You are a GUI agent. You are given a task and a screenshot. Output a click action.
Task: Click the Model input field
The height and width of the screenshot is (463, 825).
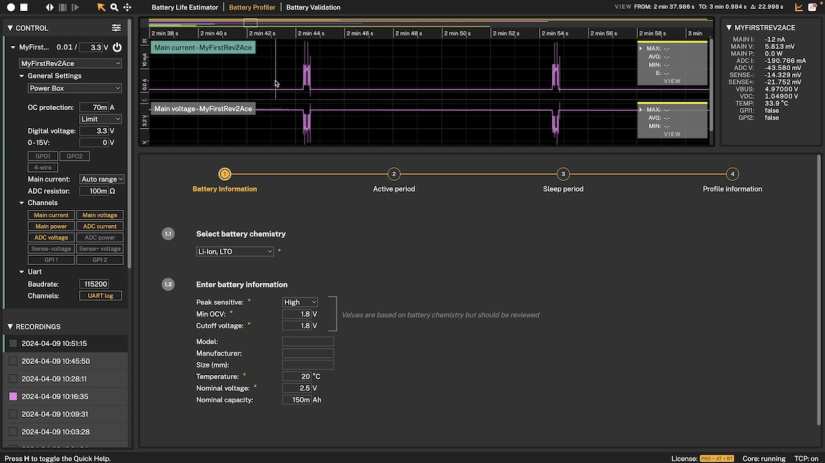tap(308, 341)
